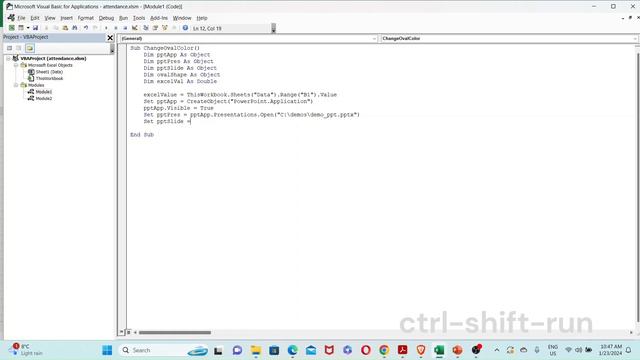Open the Edit menu
The height and width of the screenshot is (360, 640).
pos(35,18)
